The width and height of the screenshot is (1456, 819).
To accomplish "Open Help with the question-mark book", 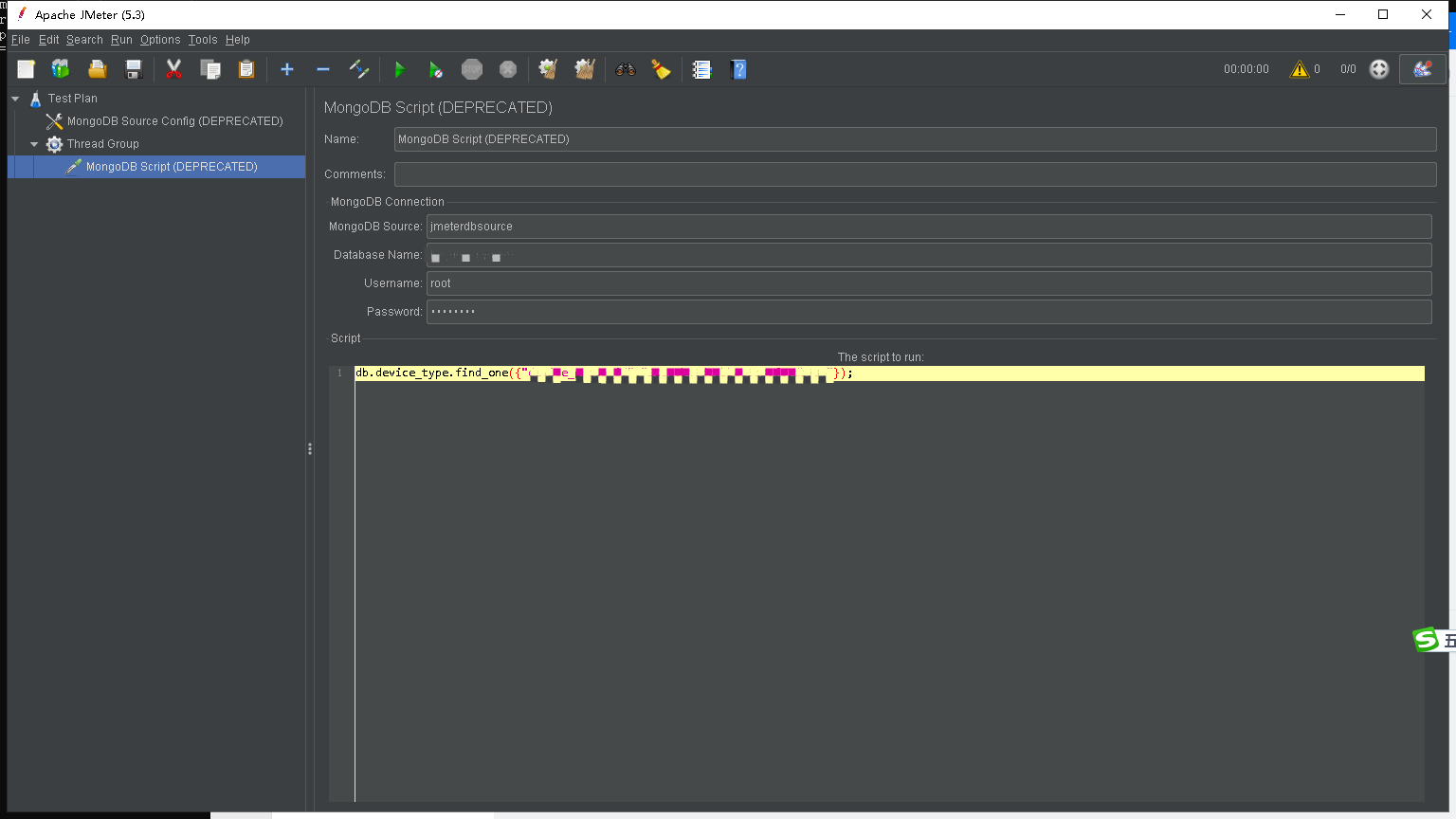I will pyautogui.click(x=739, y=69).
